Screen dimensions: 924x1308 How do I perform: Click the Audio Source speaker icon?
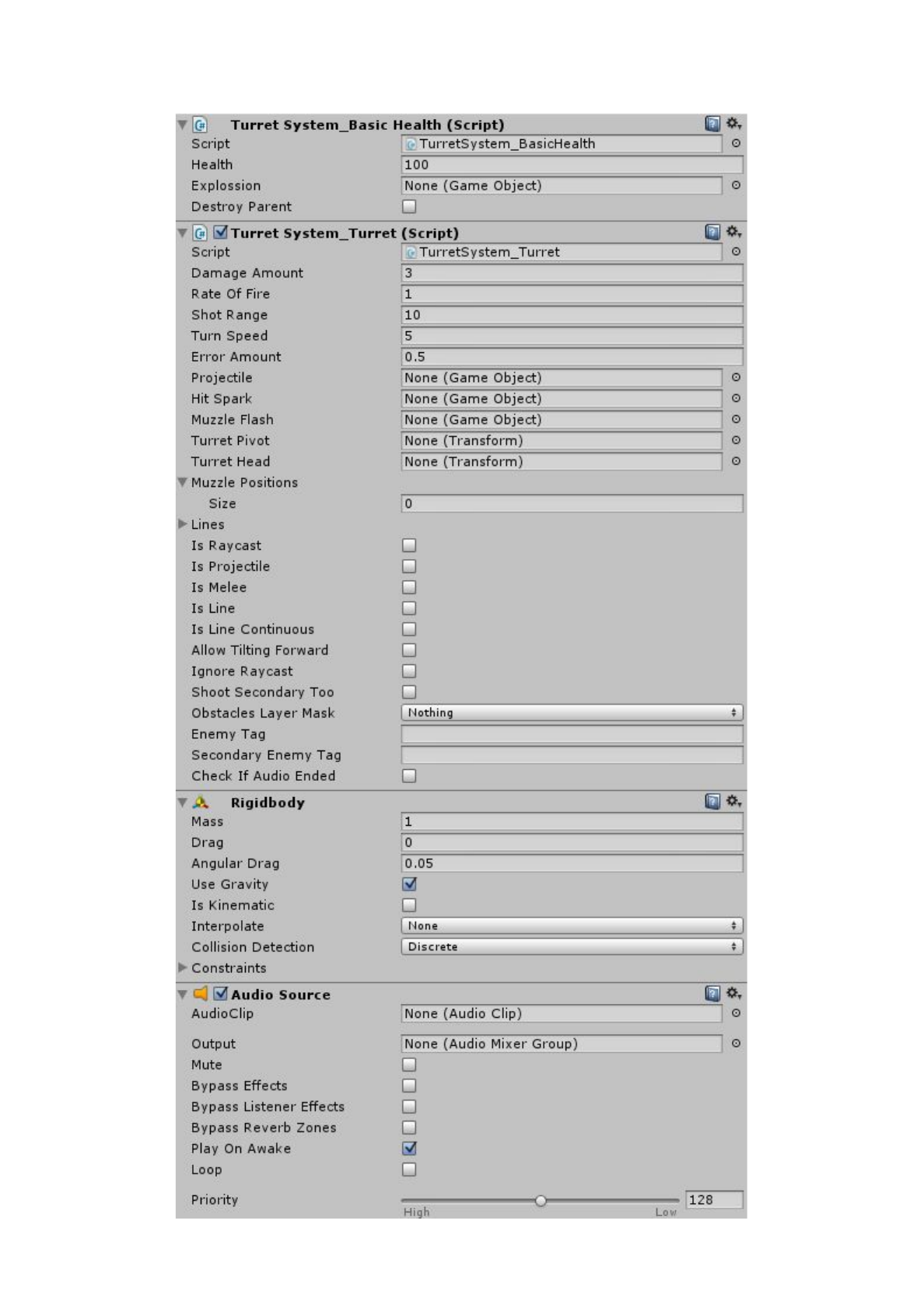point(201,994)
